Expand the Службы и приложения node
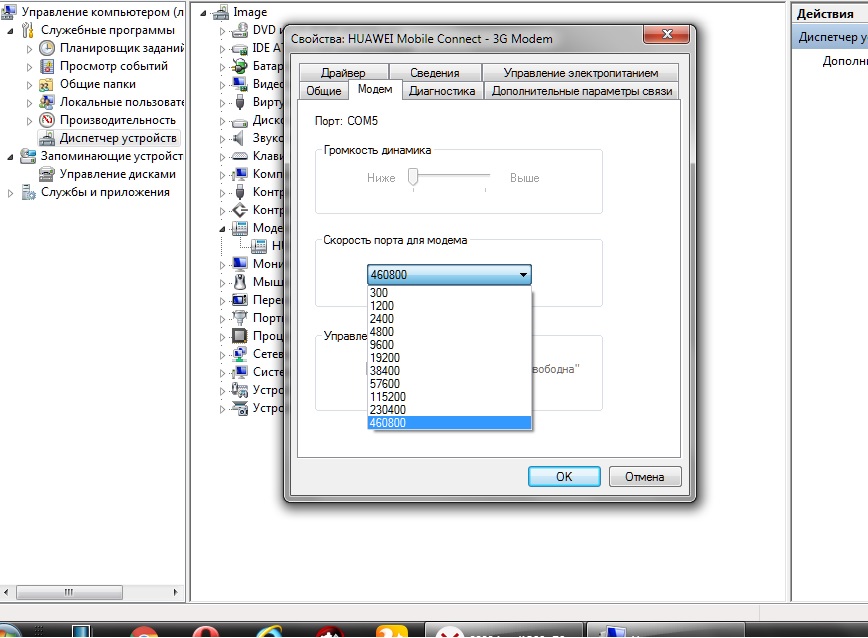This screenshot has width=868, height=638. tap(10, 193)
